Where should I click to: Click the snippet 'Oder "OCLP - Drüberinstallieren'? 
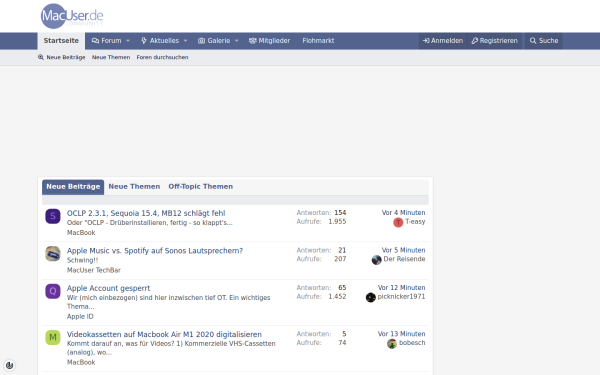(150, 223)
